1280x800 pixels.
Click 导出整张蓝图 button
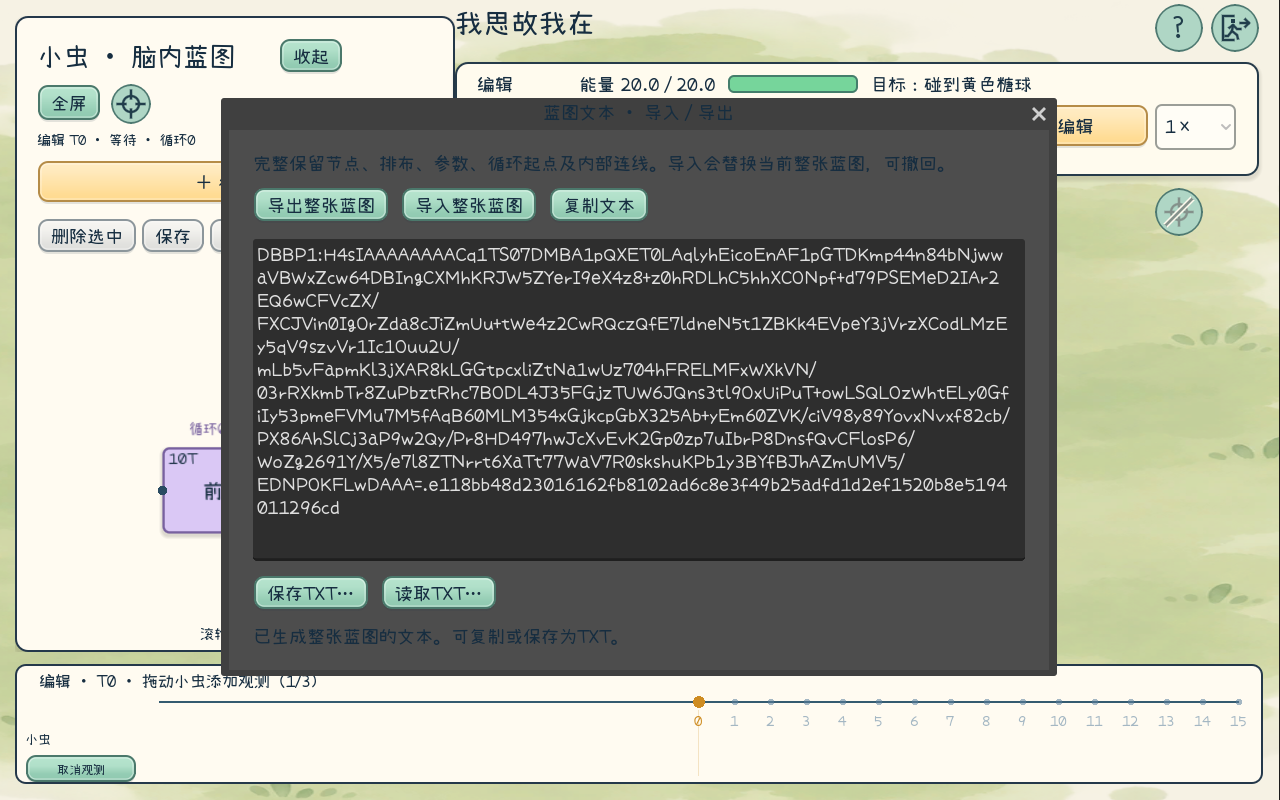coord(321,205)
